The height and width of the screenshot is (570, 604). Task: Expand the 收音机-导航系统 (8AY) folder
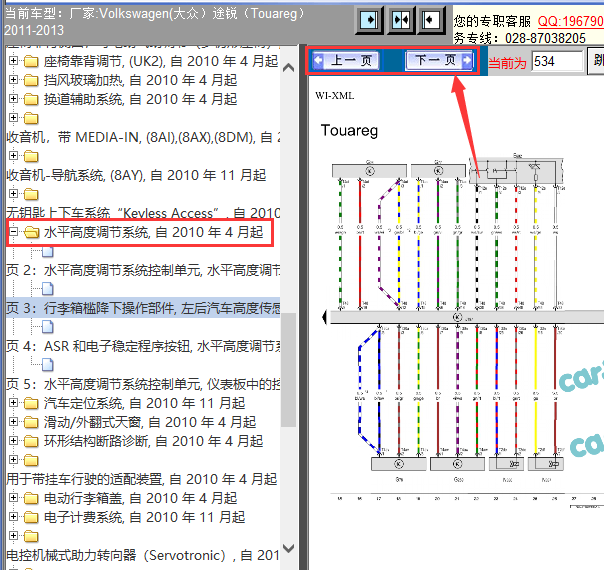point(13,156)
